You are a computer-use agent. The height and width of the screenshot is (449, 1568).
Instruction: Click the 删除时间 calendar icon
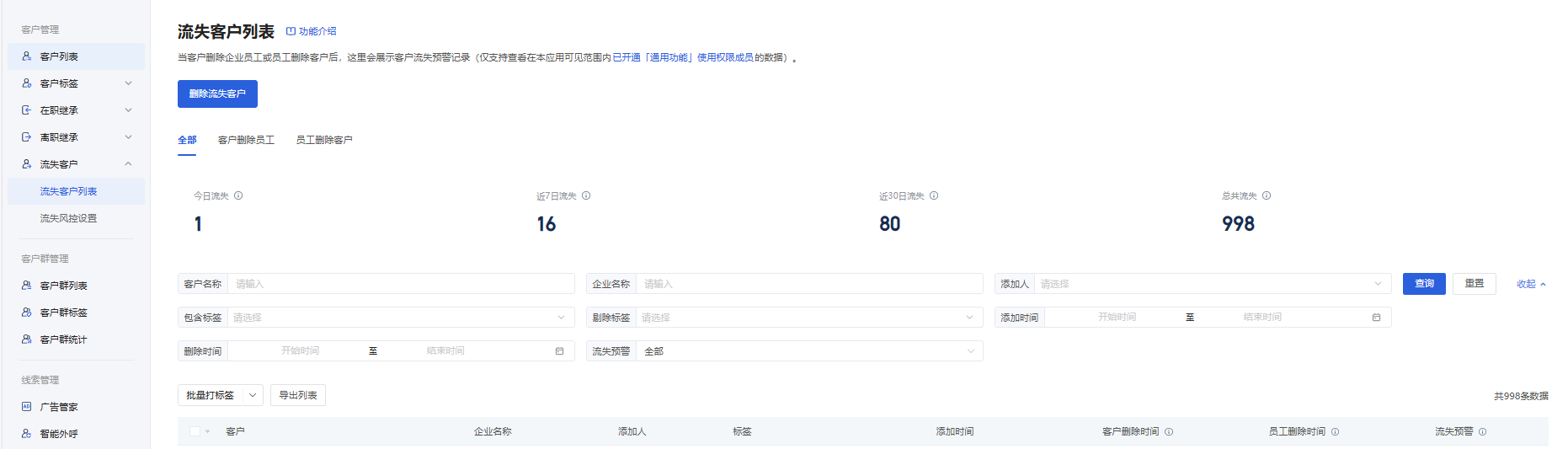(x=559, y=351)
